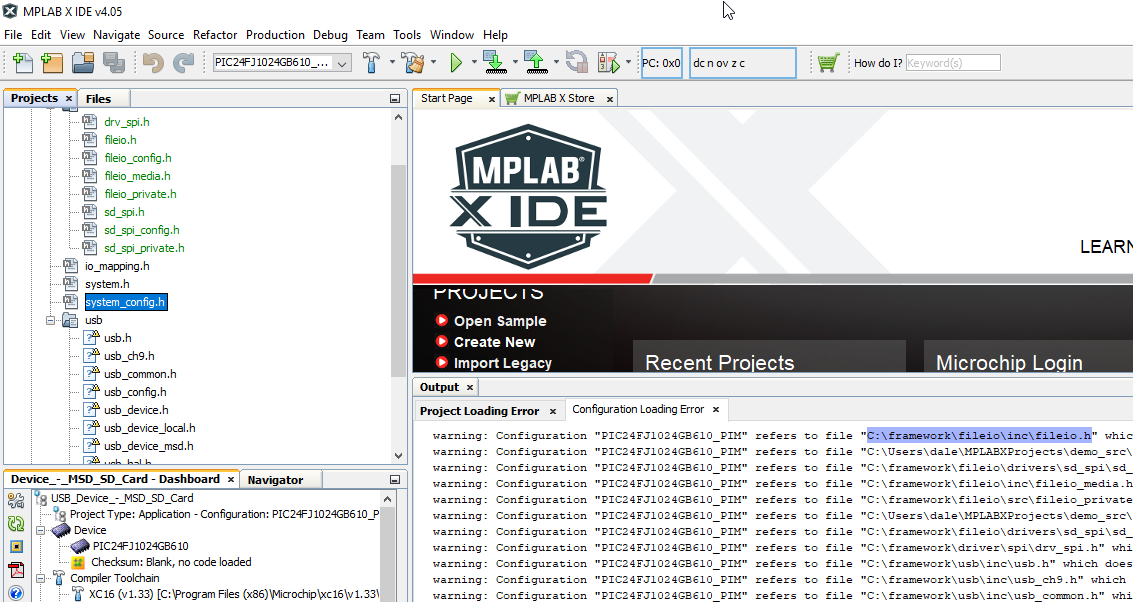Collapse the Compiler Toolchain node
Screen dimensions: 1133x602
(41, 578)
